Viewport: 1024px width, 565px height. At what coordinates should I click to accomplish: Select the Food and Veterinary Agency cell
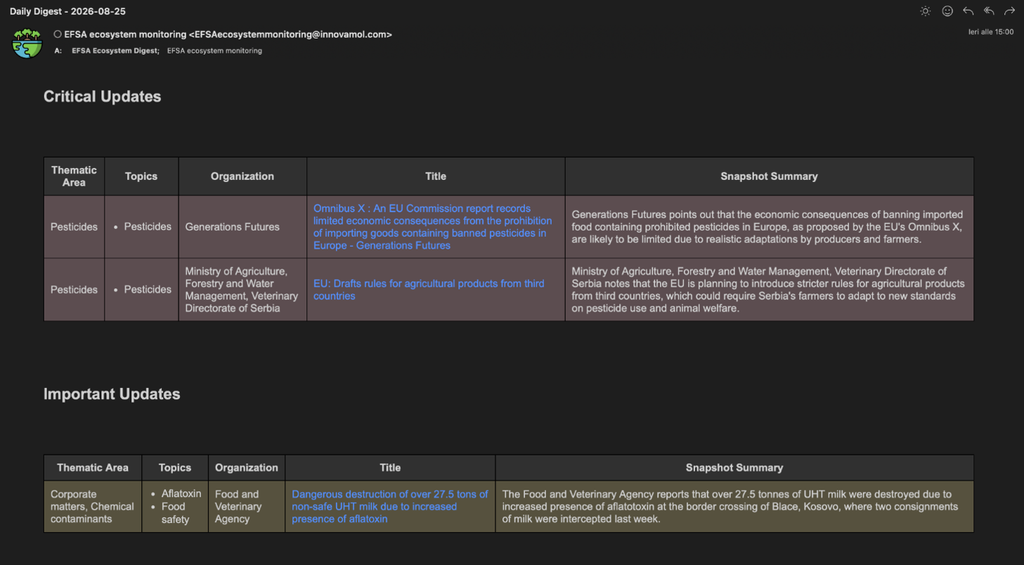246,506
